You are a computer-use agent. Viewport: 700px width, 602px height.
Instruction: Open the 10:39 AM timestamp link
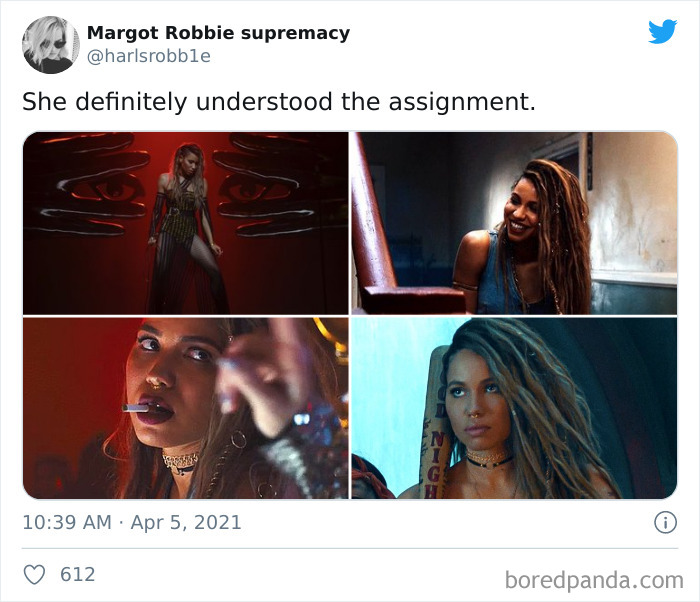(x=67, y=522)
